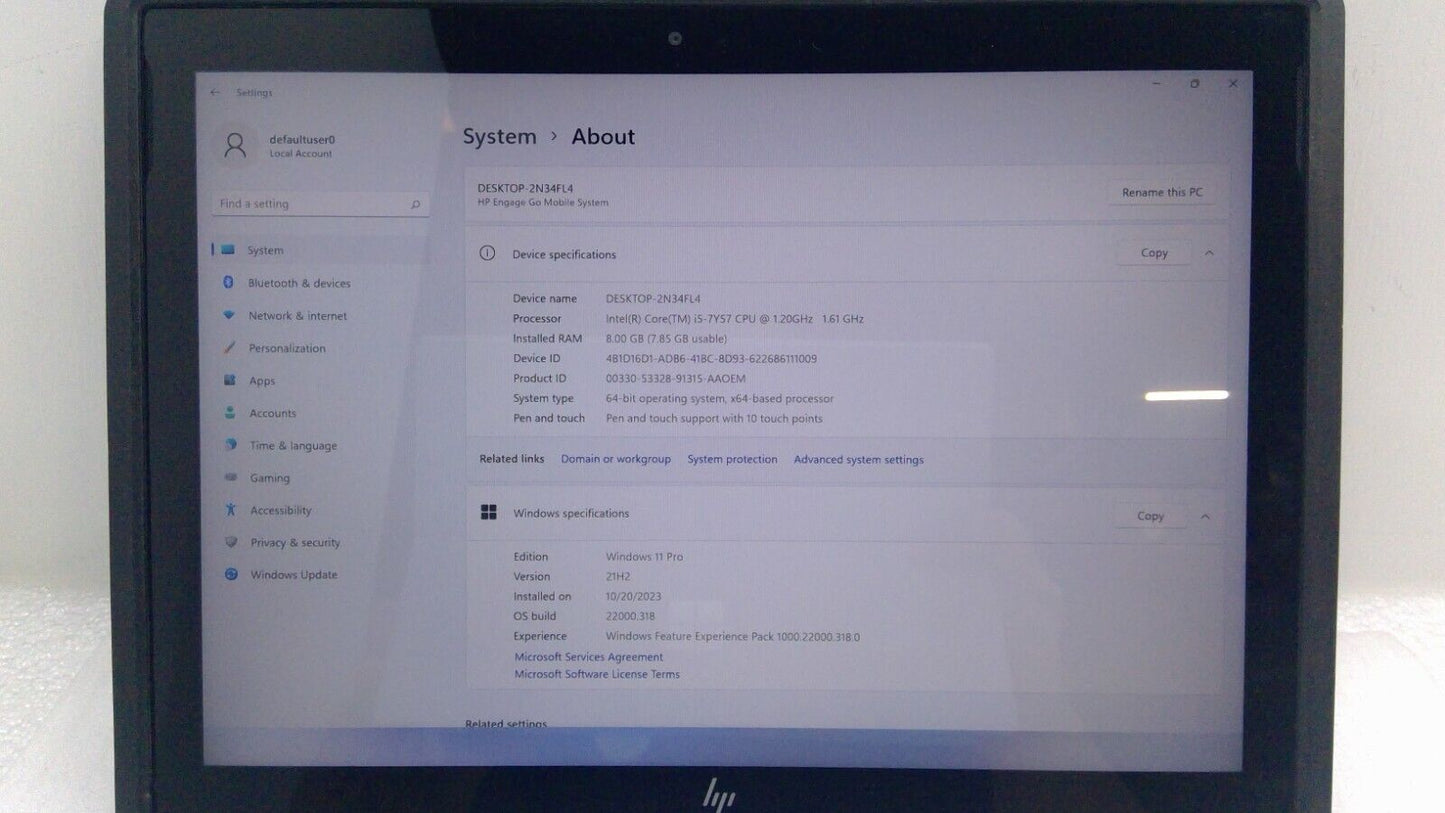
Task: Click the Time & language globe icon
Action: (x=231, y=445)
